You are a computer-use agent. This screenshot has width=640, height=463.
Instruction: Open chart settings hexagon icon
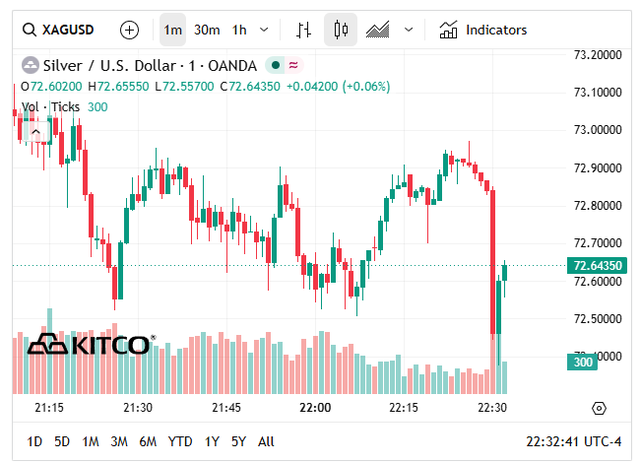(599, 408)
